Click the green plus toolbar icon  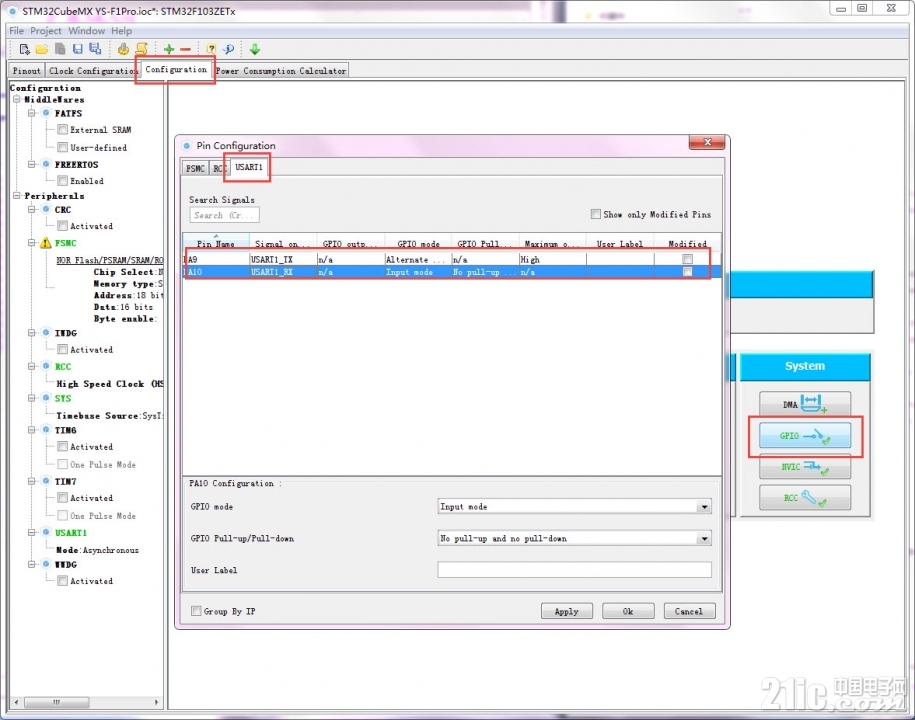pyautogui.click(x=169, y=50)
